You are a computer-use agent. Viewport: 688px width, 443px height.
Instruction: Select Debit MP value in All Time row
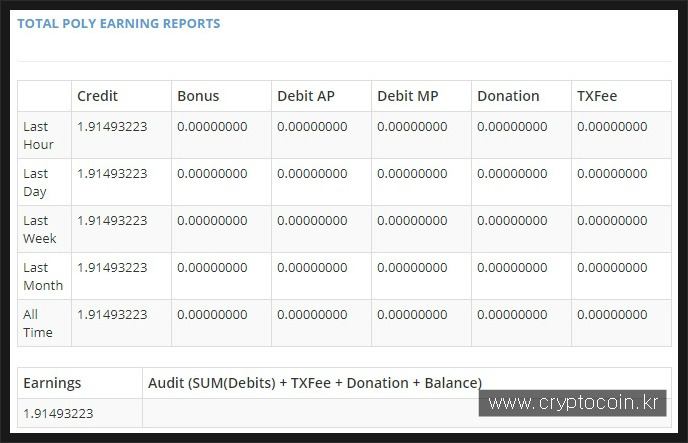[x=412, y=314]
